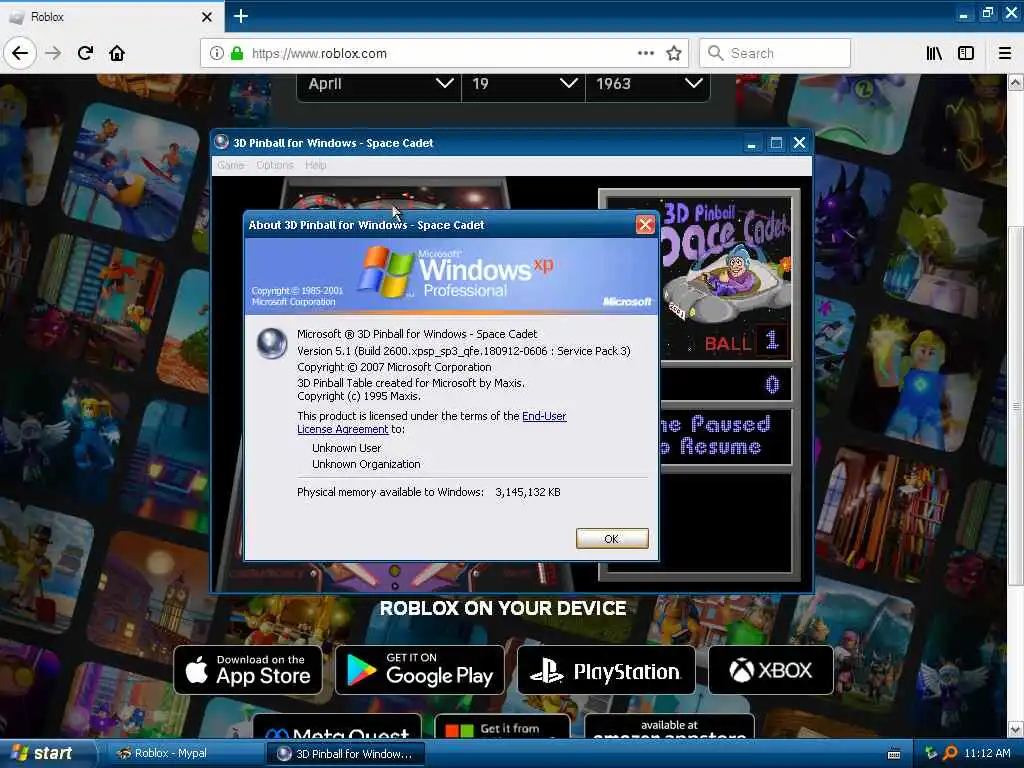Click the Windows XP Professional banner
The width and height of the screenshot is (1024, 768).
coord(451,276)
